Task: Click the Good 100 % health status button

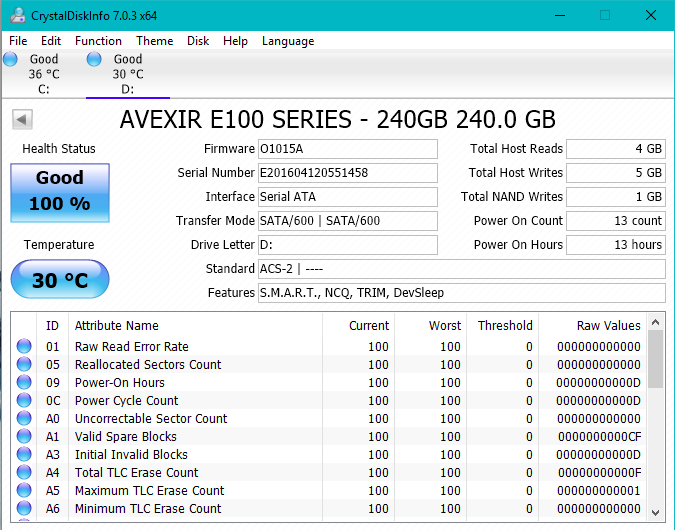Action: (x=60, y=192)
